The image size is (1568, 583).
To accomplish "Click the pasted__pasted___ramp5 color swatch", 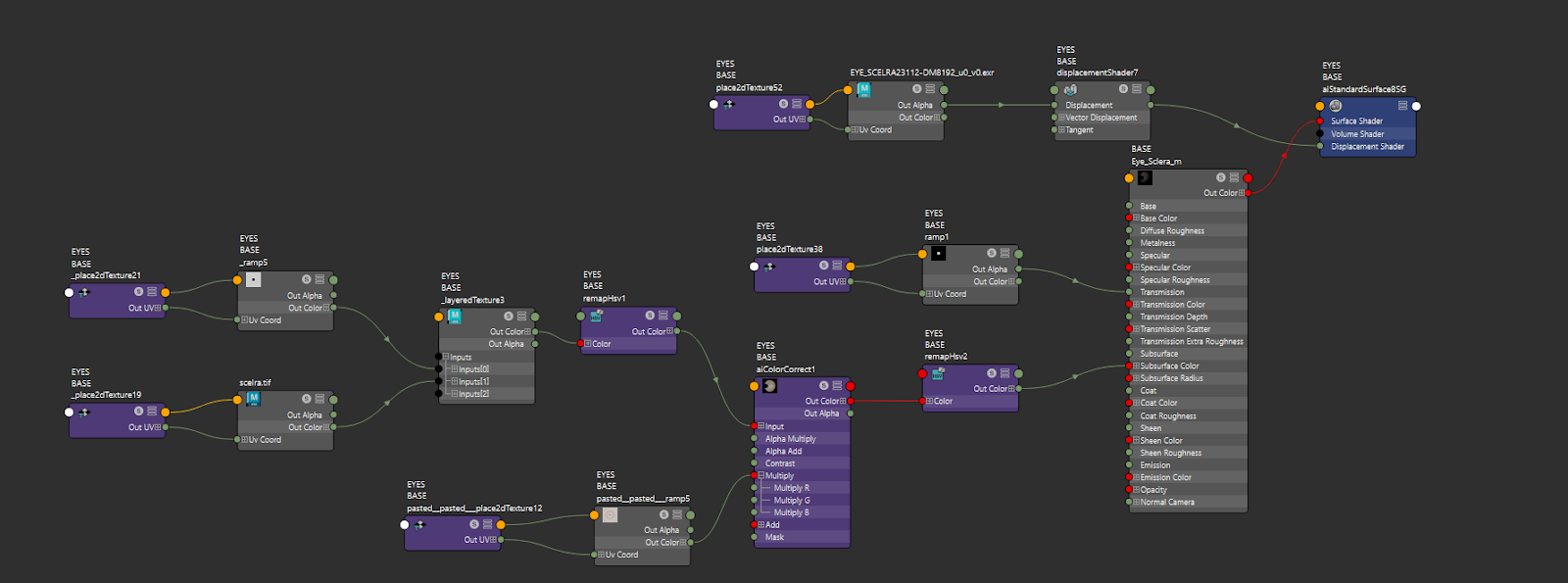I will pos(610,514).
